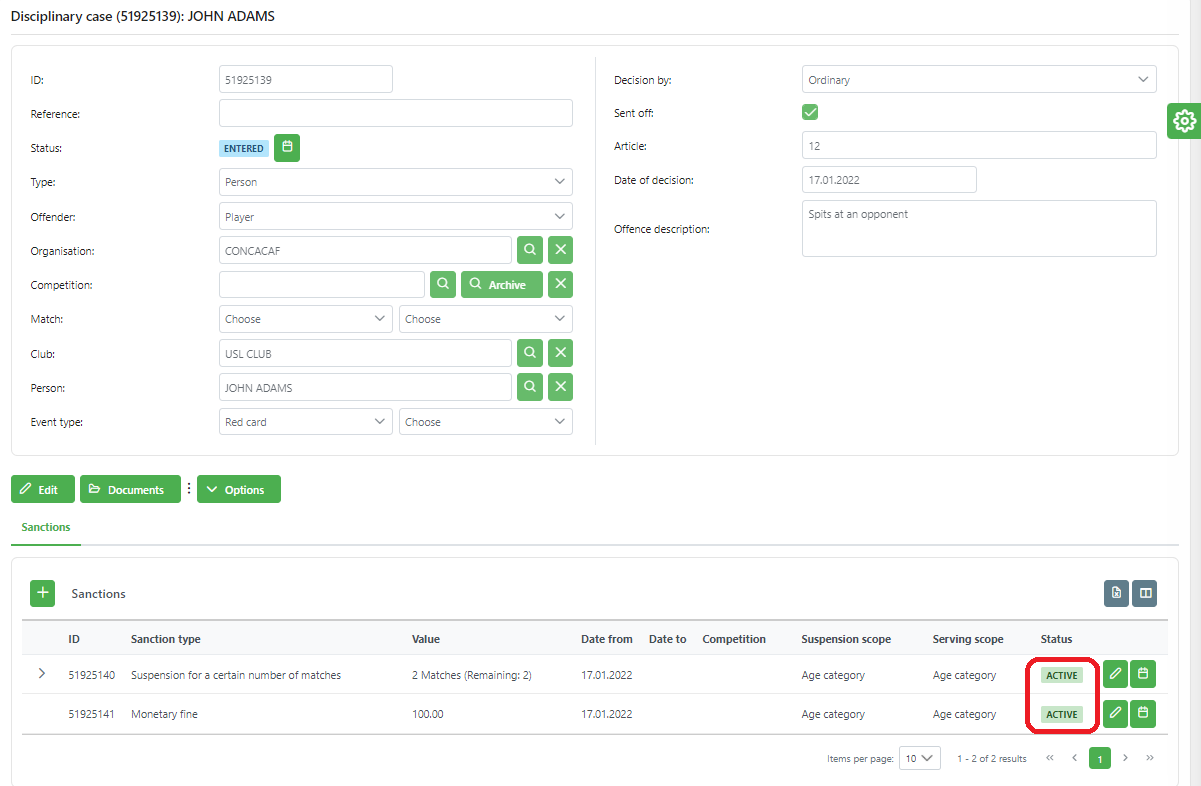1201x786 pixels.
Task: Expand the suspension sanction row chevron
Action: point(41,674)
